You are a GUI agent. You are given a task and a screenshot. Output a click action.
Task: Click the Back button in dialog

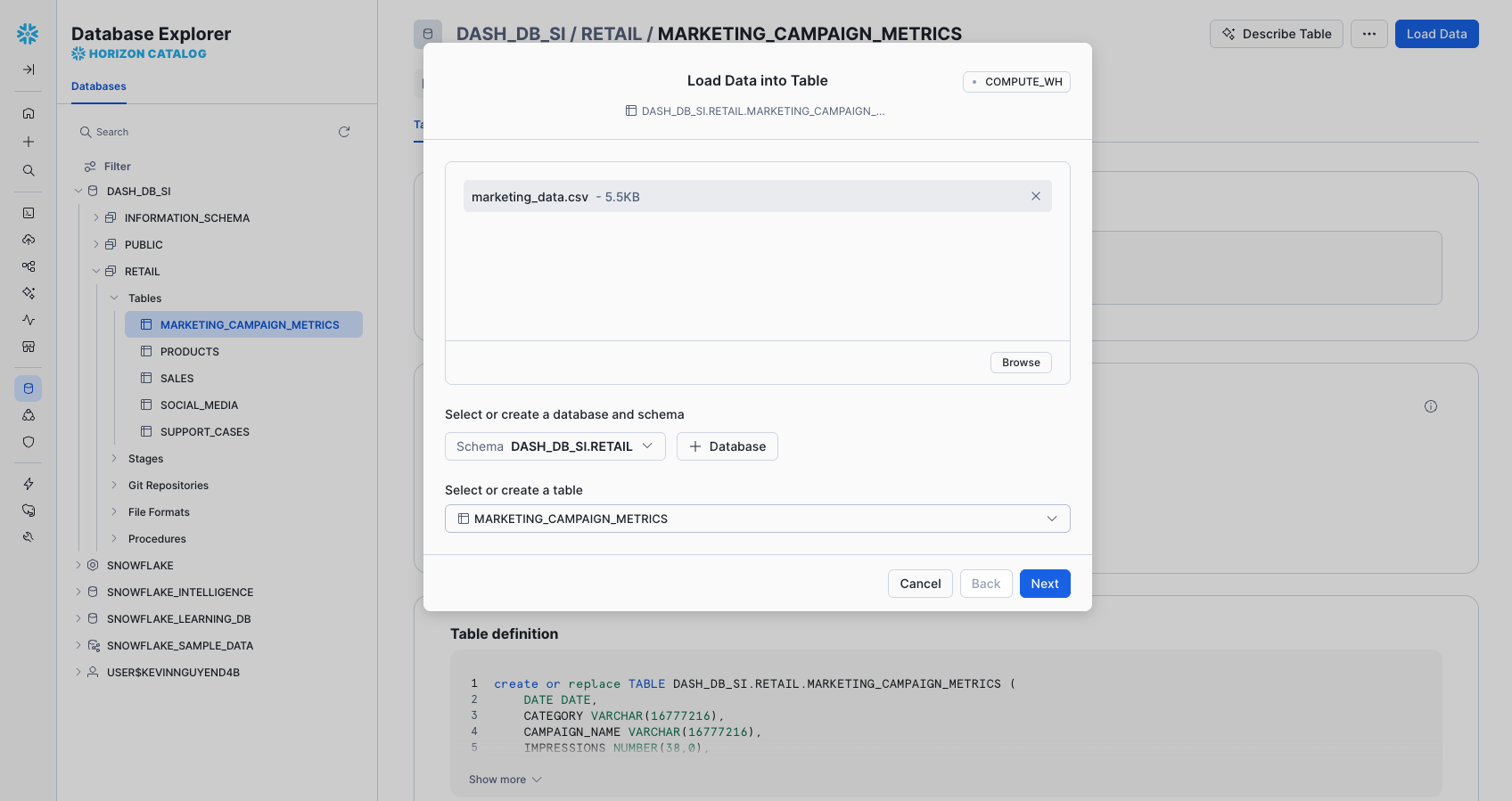click(986, 584)
